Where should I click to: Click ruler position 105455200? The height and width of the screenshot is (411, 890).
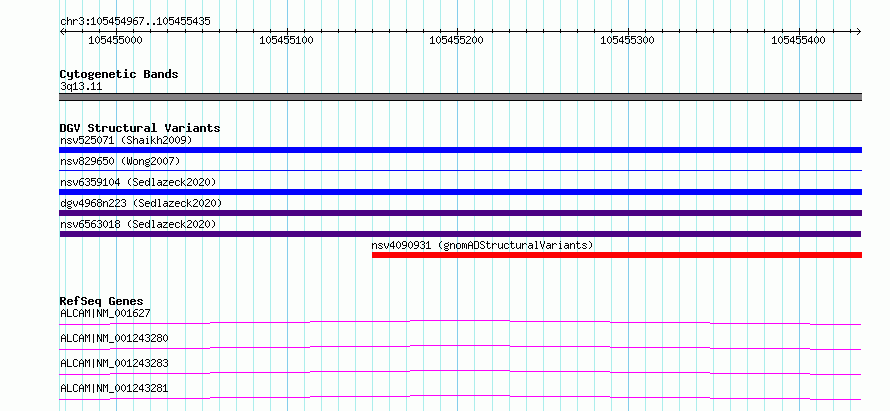point(456,40)
